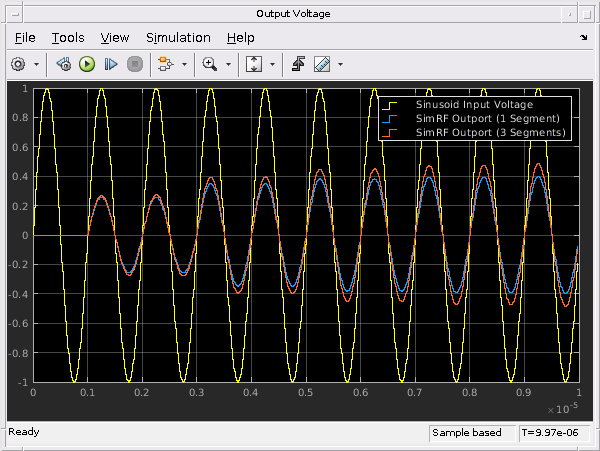Click the Step Forward button
The height and width of the screenshot is (451, 600).
coord(111,63)
